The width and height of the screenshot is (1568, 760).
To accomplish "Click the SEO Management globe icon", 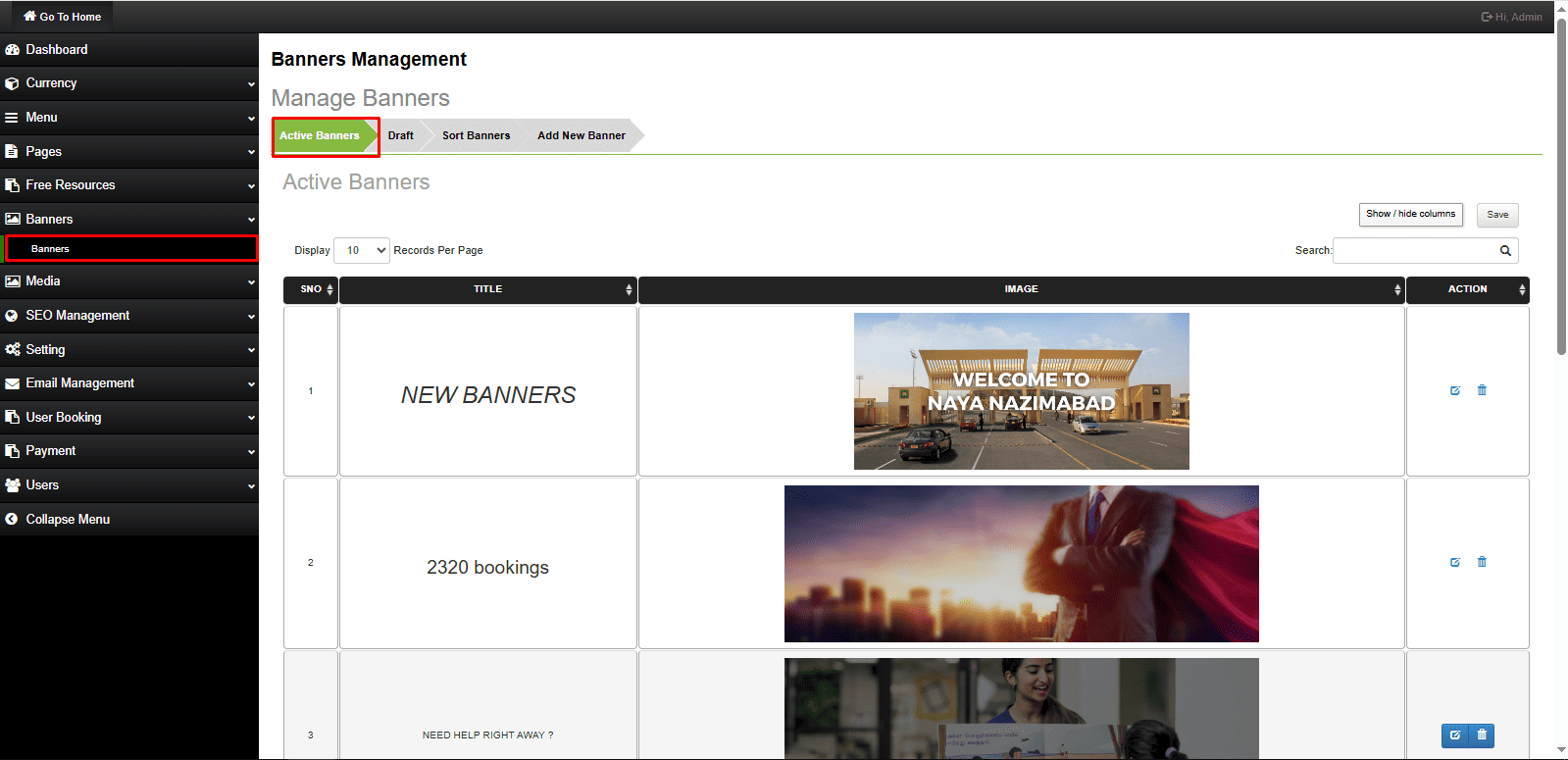I will (12, 316).
